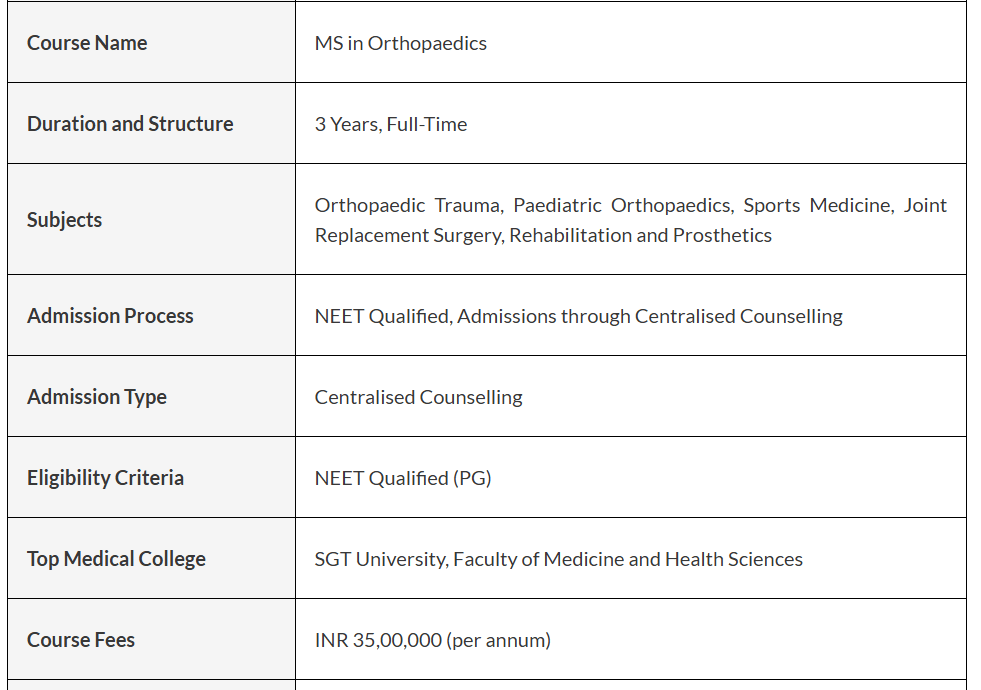
Task: Select the NEET Qualified (PG) text
Action: 403,478
